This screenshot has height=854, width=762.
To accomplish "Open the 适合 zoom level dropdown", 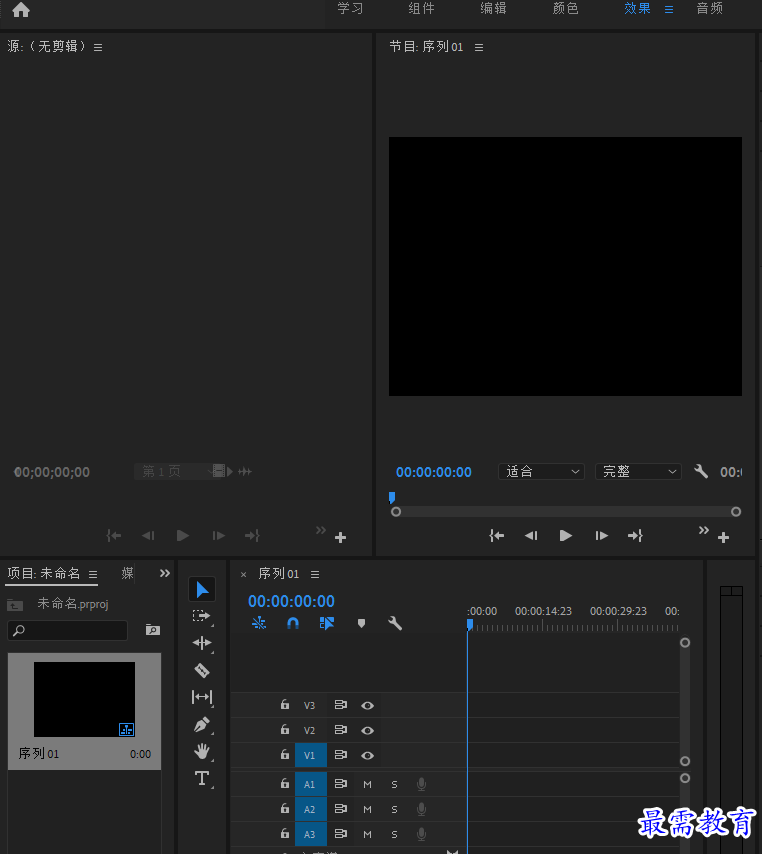I will point(541,472).
